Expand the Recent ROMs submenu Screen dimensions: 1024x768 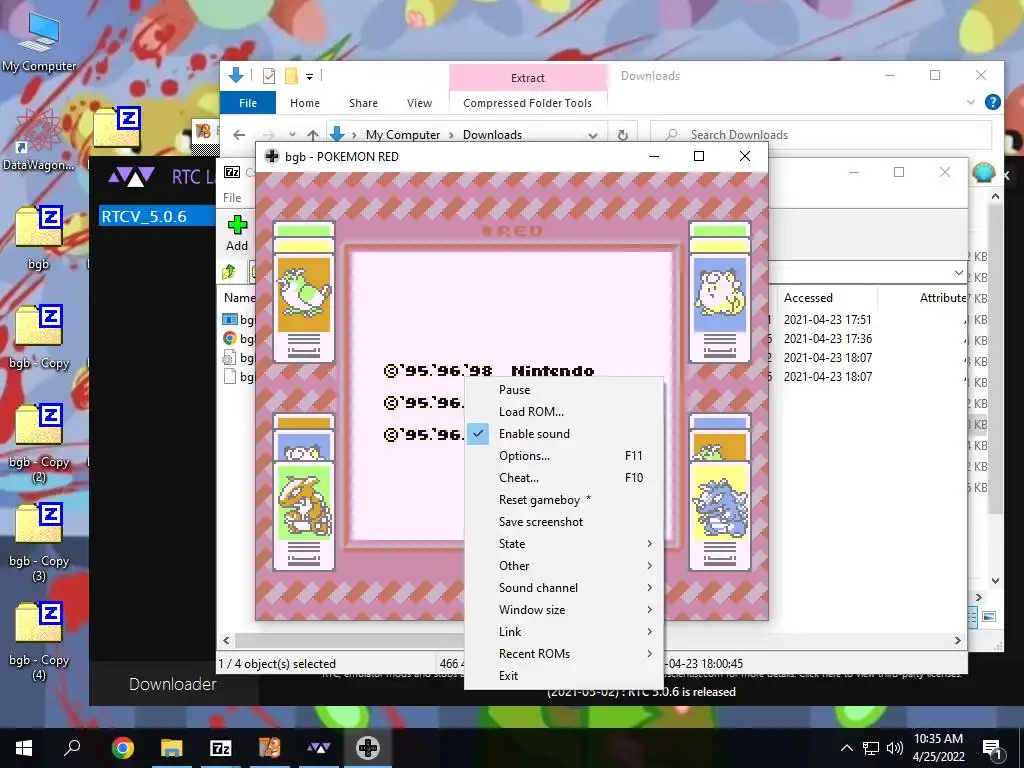click(x=564, y=654)
